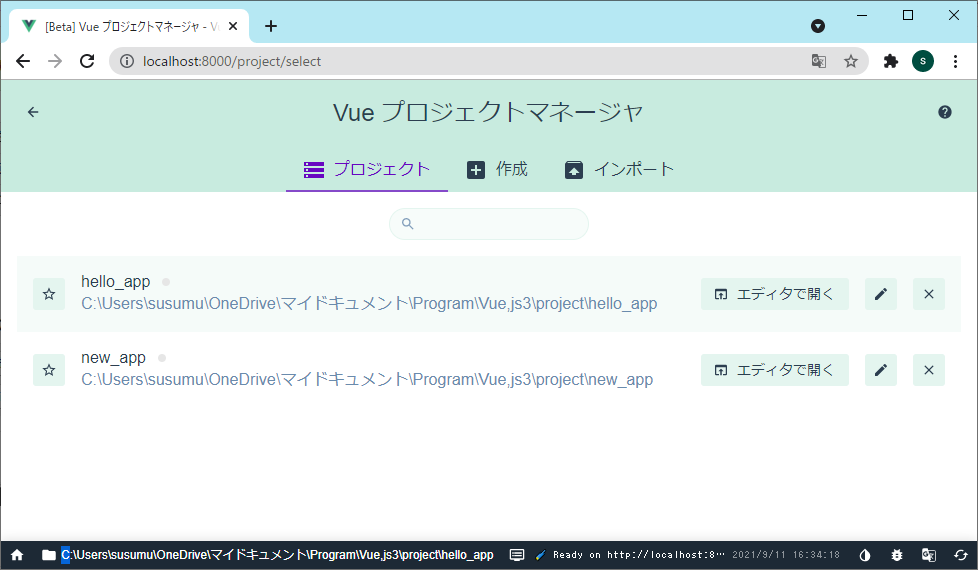
Task: Click the bug report icon in status bar
Action: tap(897, 555)
